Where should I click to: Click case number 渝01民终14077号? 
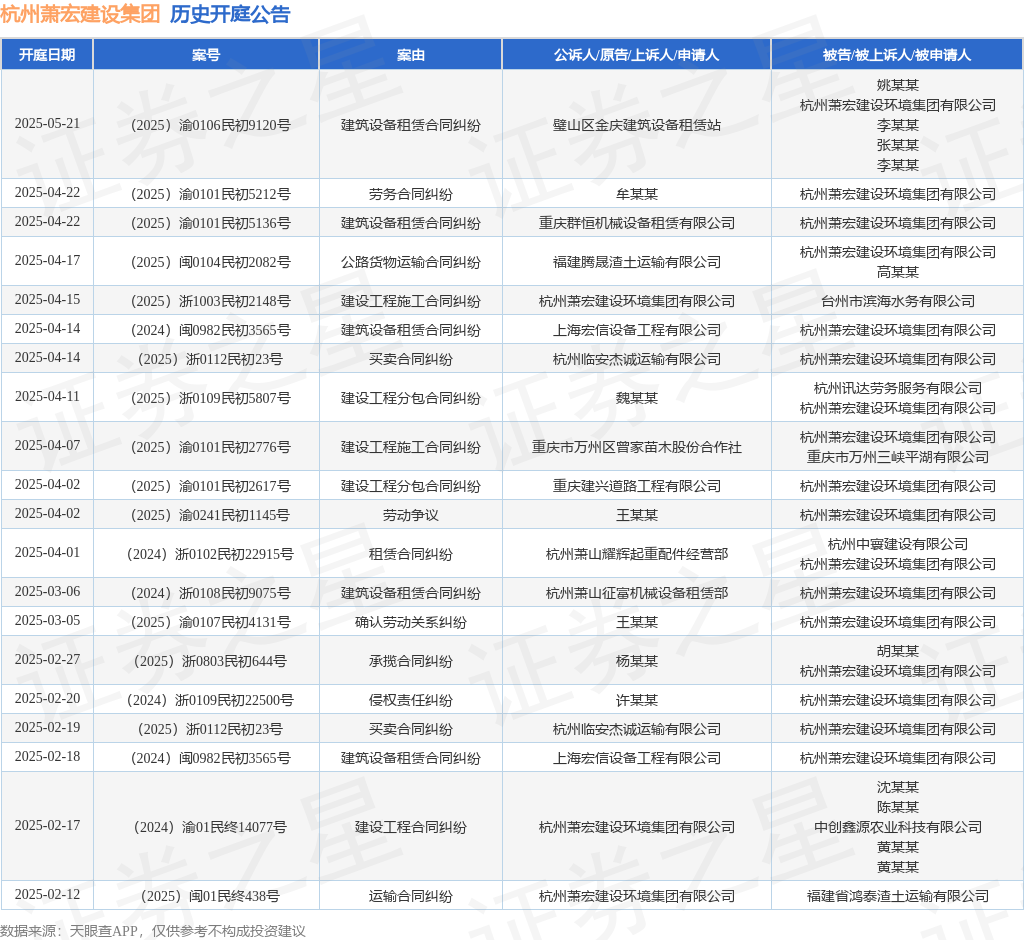click(210, 827)
